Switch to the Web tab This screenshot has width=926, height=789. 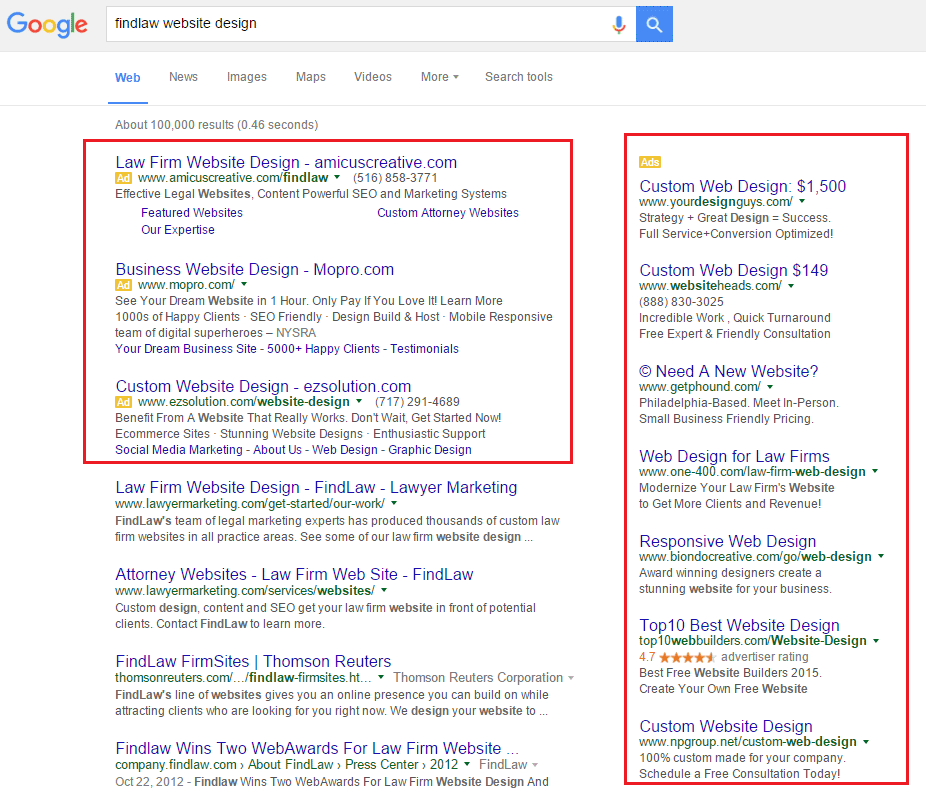(x=128, y=77)
